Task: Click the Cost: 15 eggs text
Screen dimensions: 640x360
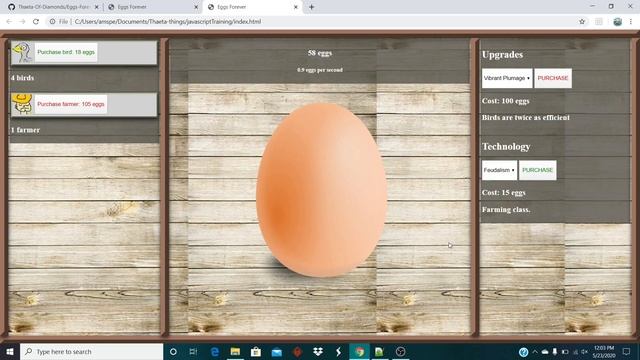Action: click(504, 193)
